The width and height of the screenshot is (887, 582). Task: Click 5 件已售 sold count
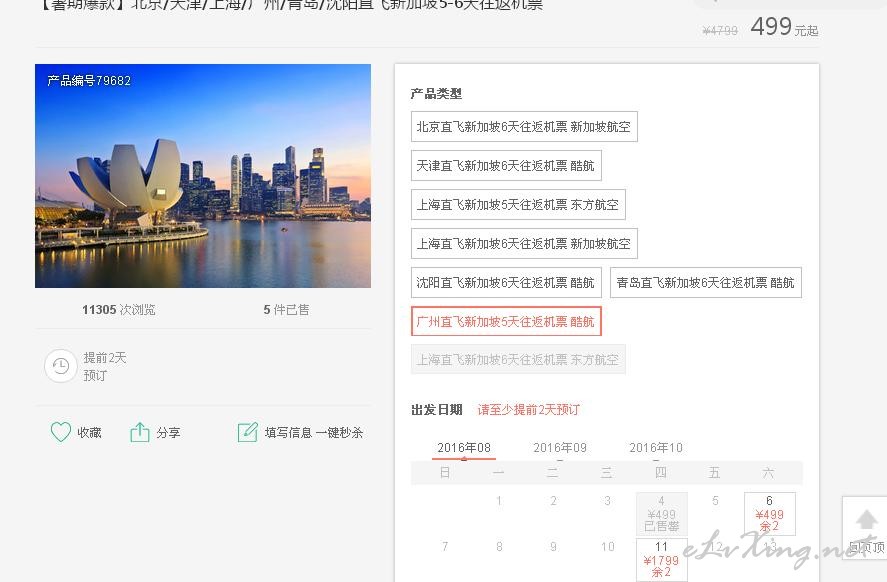[286, 309]
